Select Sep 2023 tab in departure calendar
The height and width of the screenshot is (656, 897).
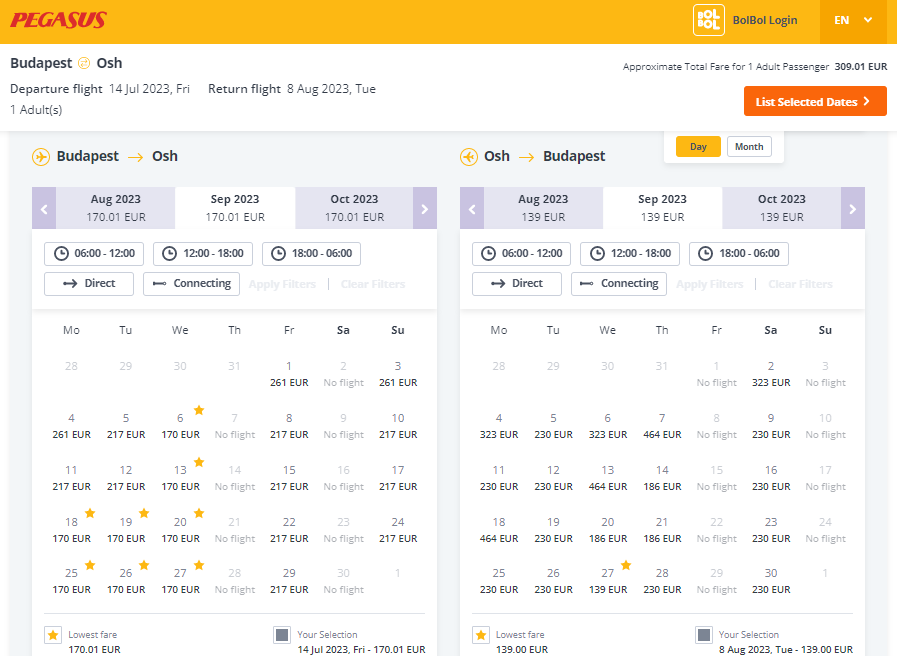[x=235, y=208]
